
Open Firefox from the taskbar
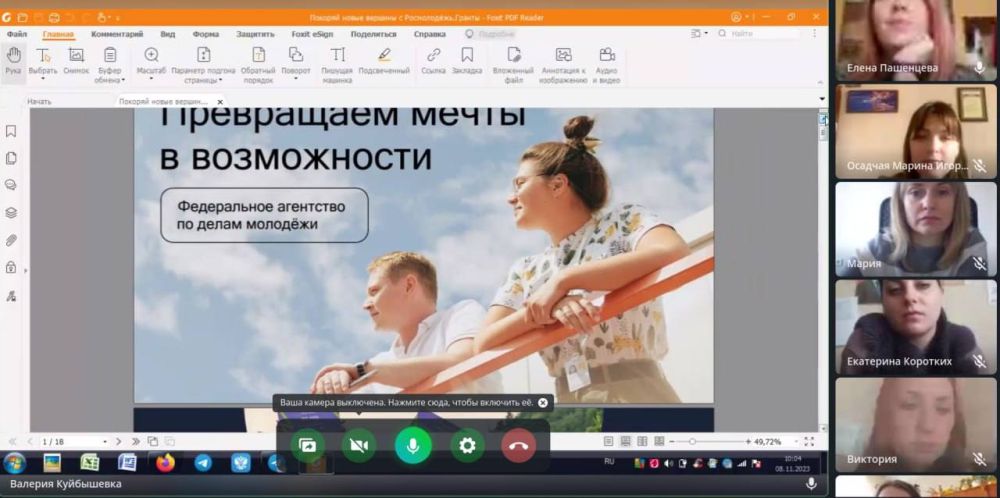click(x=165, y=462)
